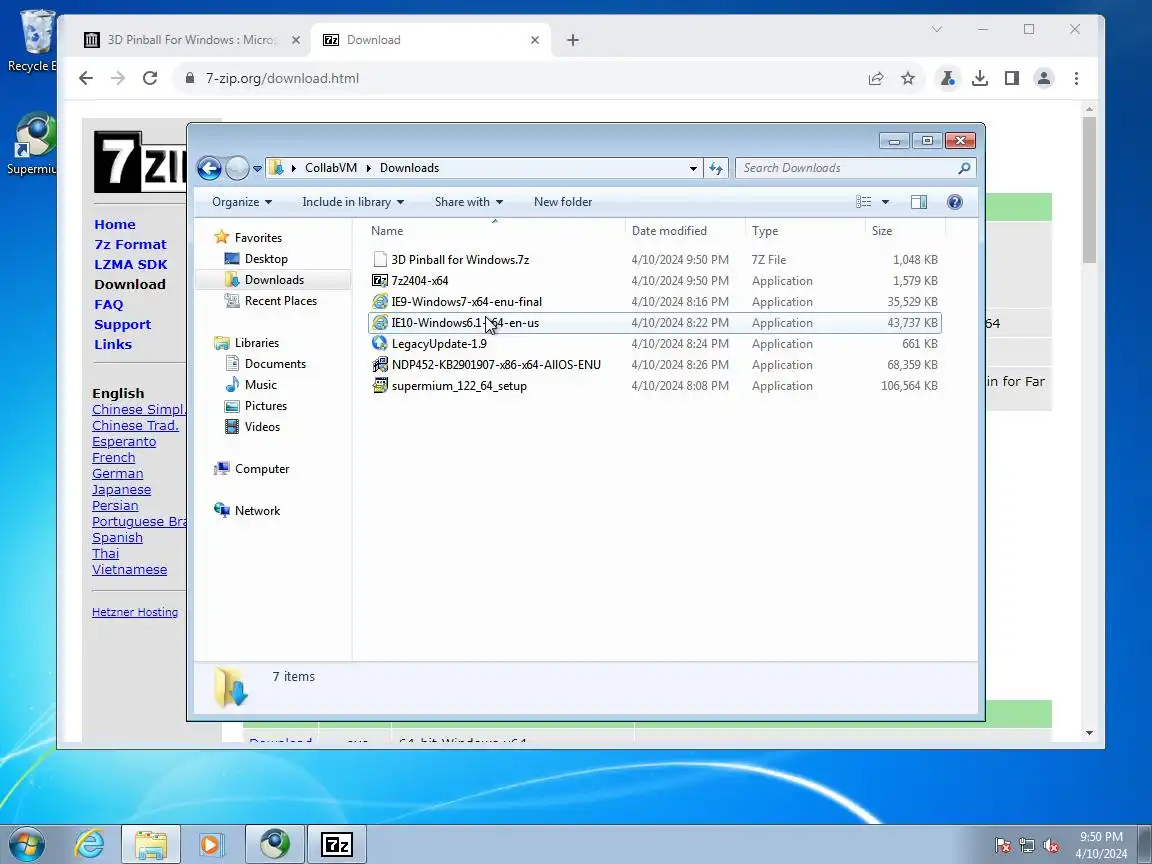Toggle the preview pane button
This screenshot has width=1152, height=864.
click(918, 202)
